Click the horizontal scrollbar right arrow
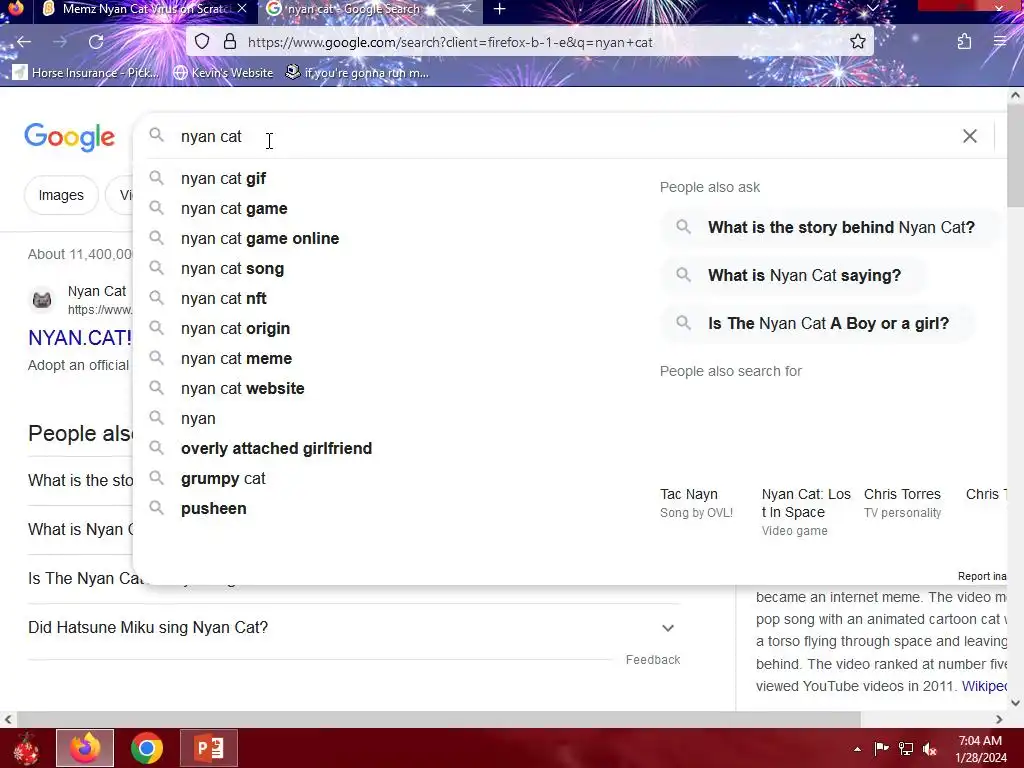The height and width of the screenshot is (768, 1024). [x=999, y=719]
